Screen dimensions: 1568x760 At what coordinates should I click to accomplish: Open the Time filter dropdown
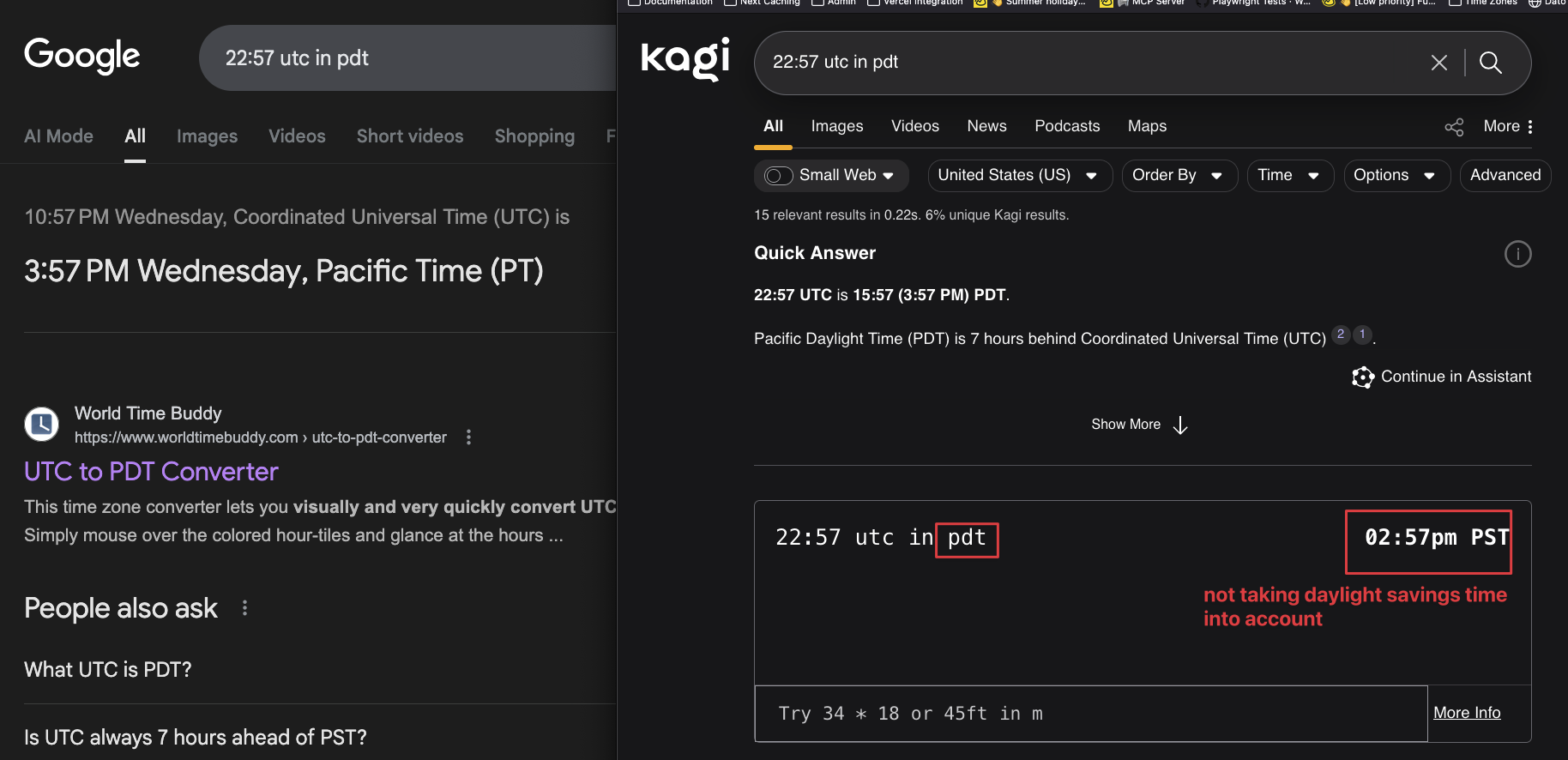[x=1289, y=176]
